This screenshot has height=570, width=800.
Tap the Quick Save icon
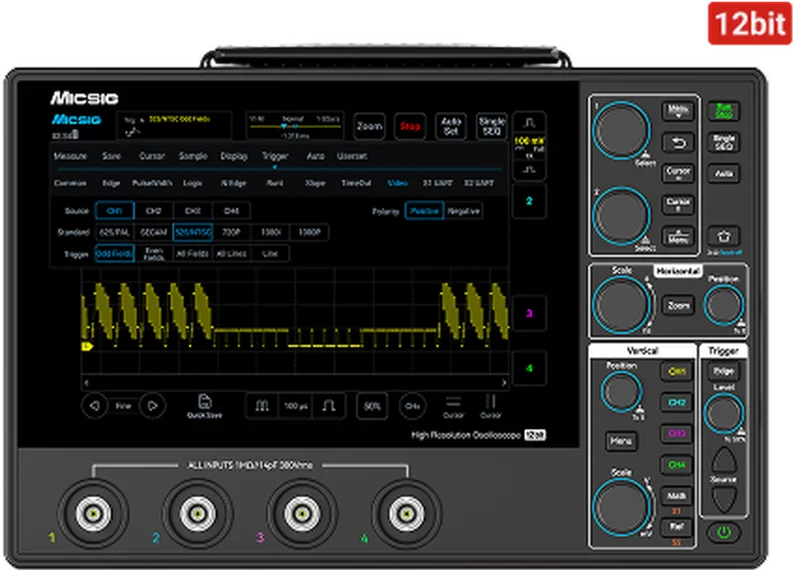pyautogui.click(x=205, y=406)
